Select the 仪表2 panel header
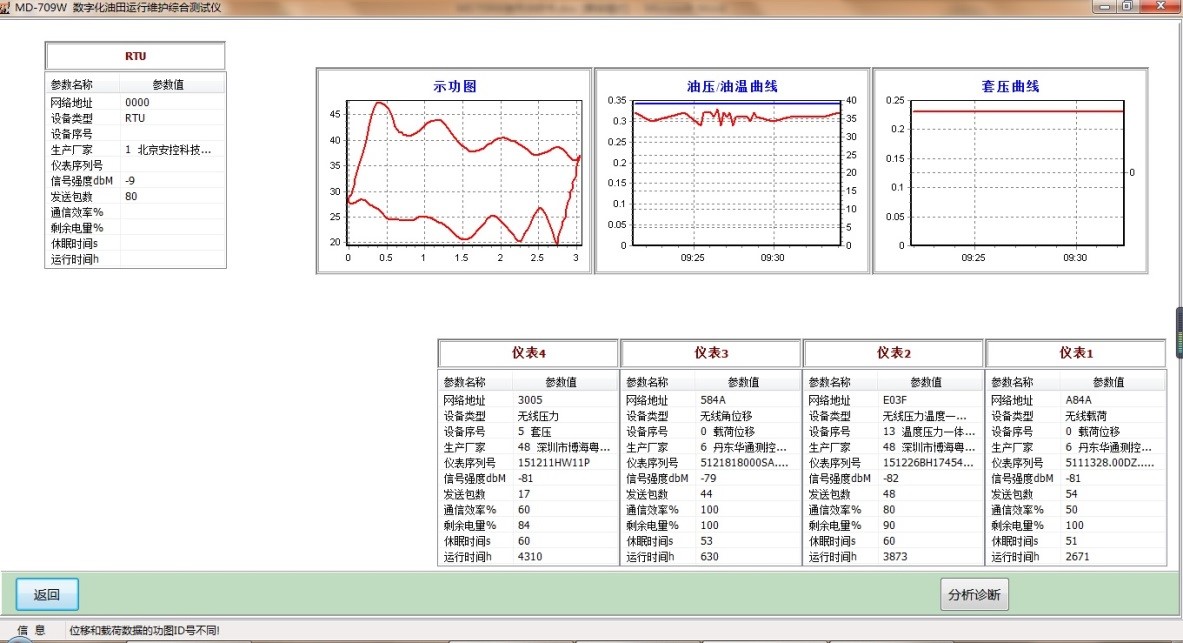 (893, 353)
